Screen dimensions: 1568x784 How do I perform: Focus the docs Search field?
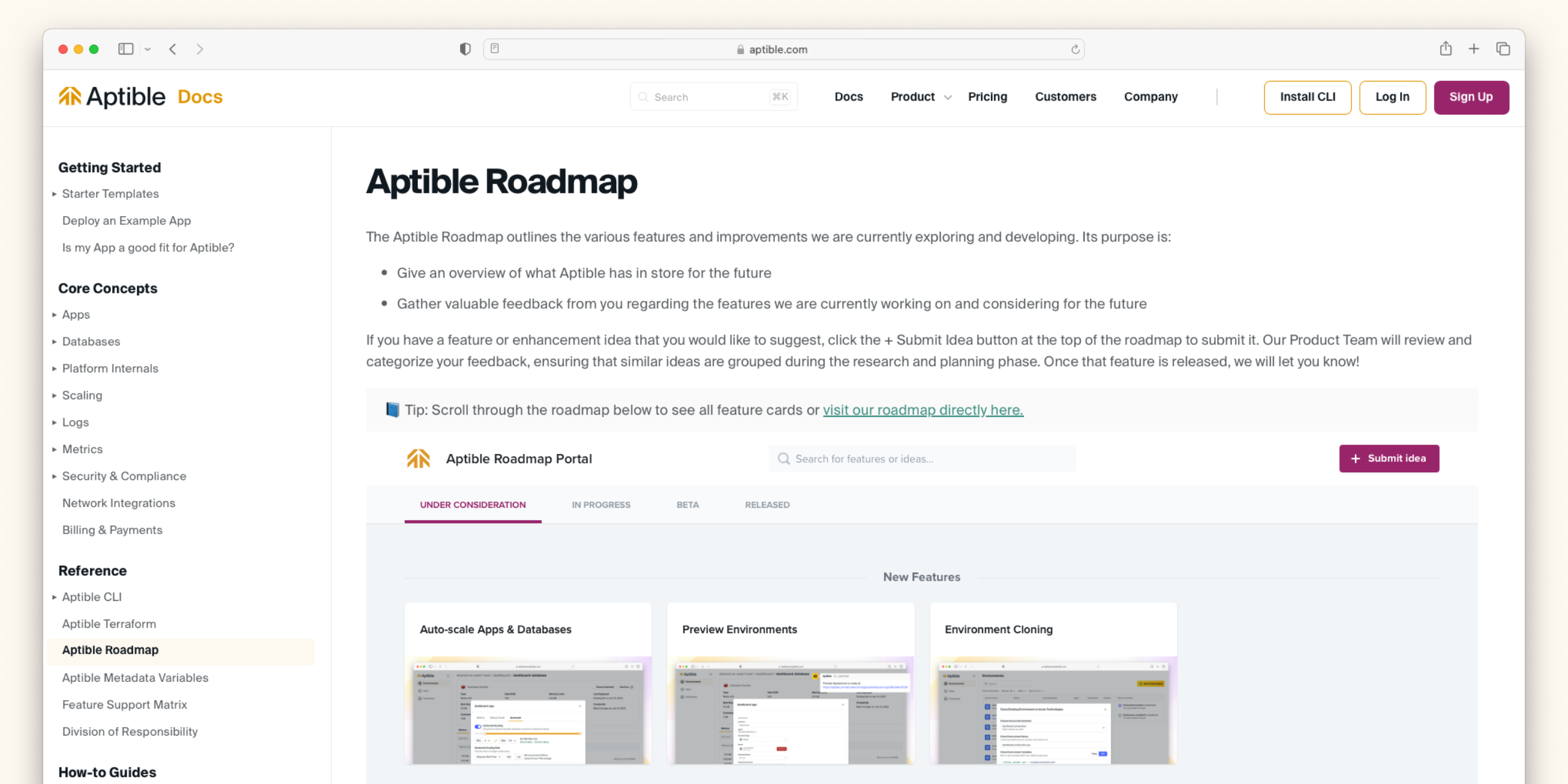[714, 97]
